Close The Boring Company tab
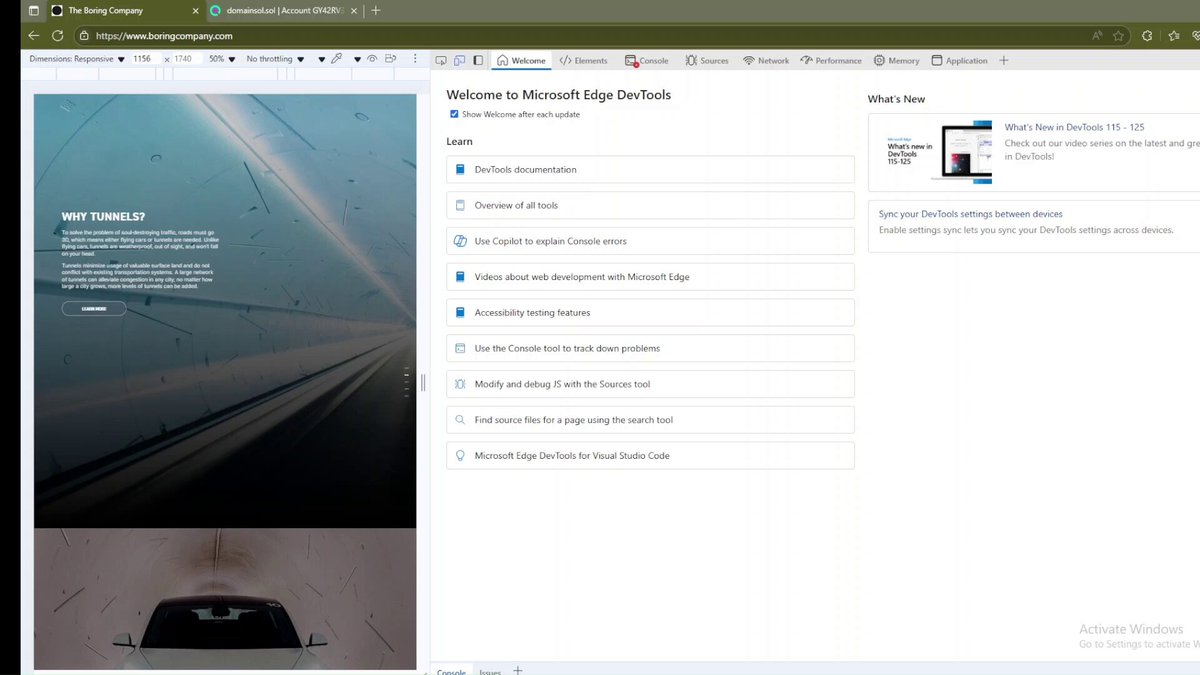Viewport: 1200px width, 675px height. (x=195, y=10)
